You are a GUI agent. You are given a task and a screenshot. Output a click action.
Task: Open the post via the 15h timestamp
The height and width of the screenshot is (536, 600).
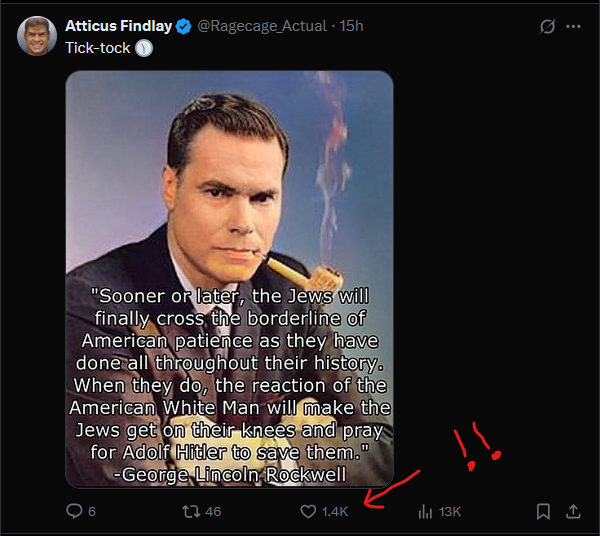click(x=351, y=26)
